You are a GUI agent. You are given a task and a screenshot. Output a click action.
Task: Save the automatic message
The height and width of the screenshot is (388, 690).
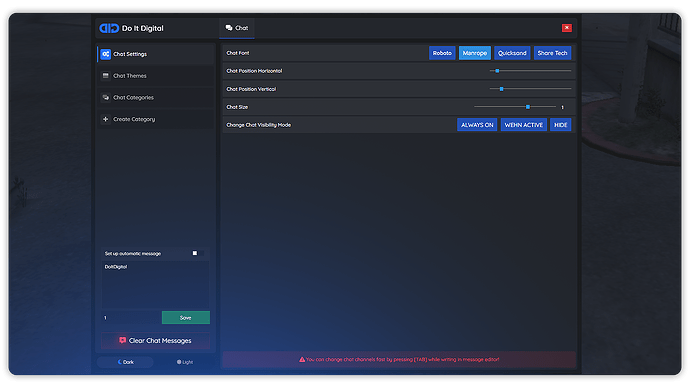[x=186, y=318]
